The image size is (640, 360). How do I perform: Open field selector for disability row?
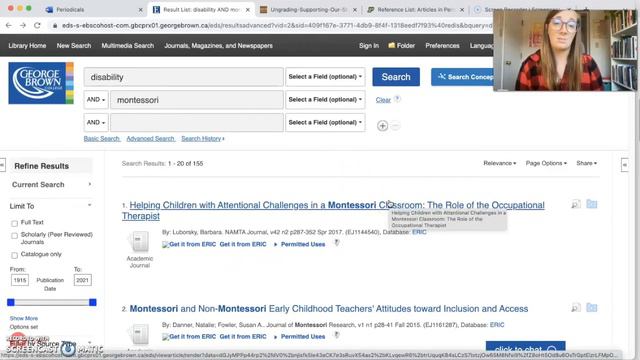pyautogui.click(x=325, y=77)
